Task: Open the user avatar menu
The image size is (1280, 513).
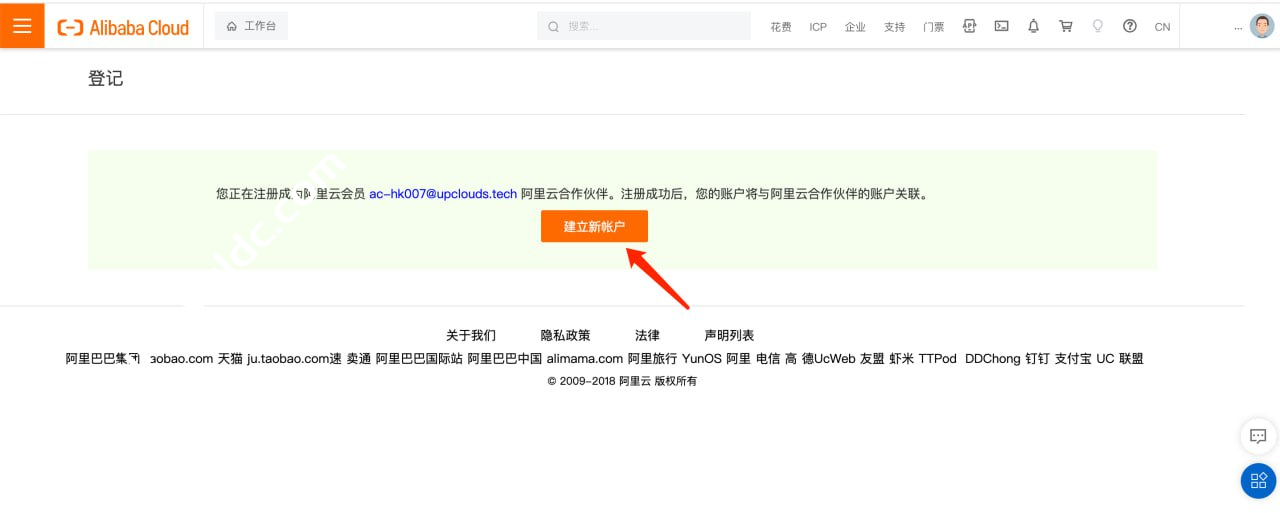Action: [1261, 26]
